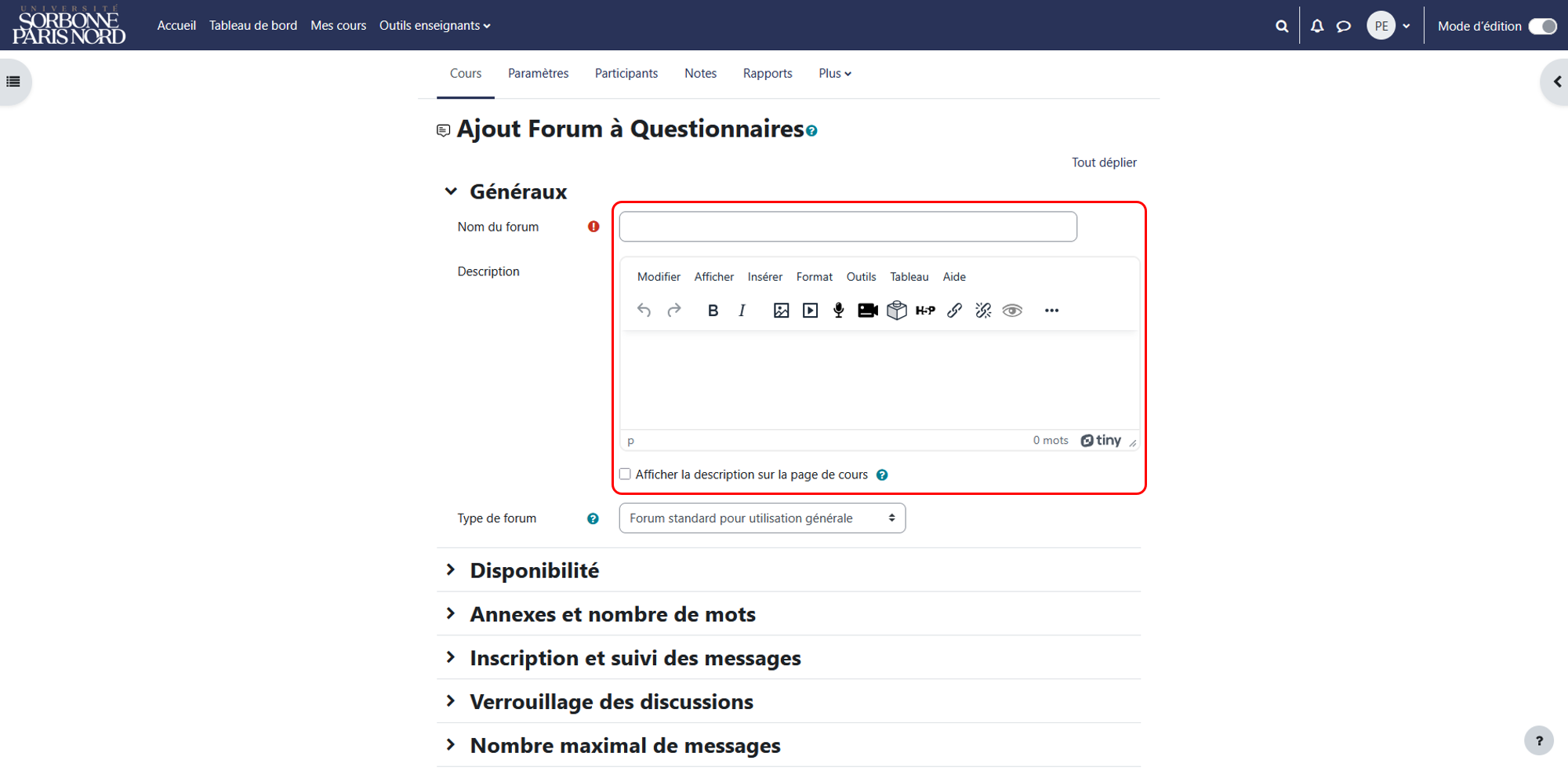The width and height of the screenshot is (1568, 771).
Task: Open the notifications bell icon
Action: click(1317, 26)
